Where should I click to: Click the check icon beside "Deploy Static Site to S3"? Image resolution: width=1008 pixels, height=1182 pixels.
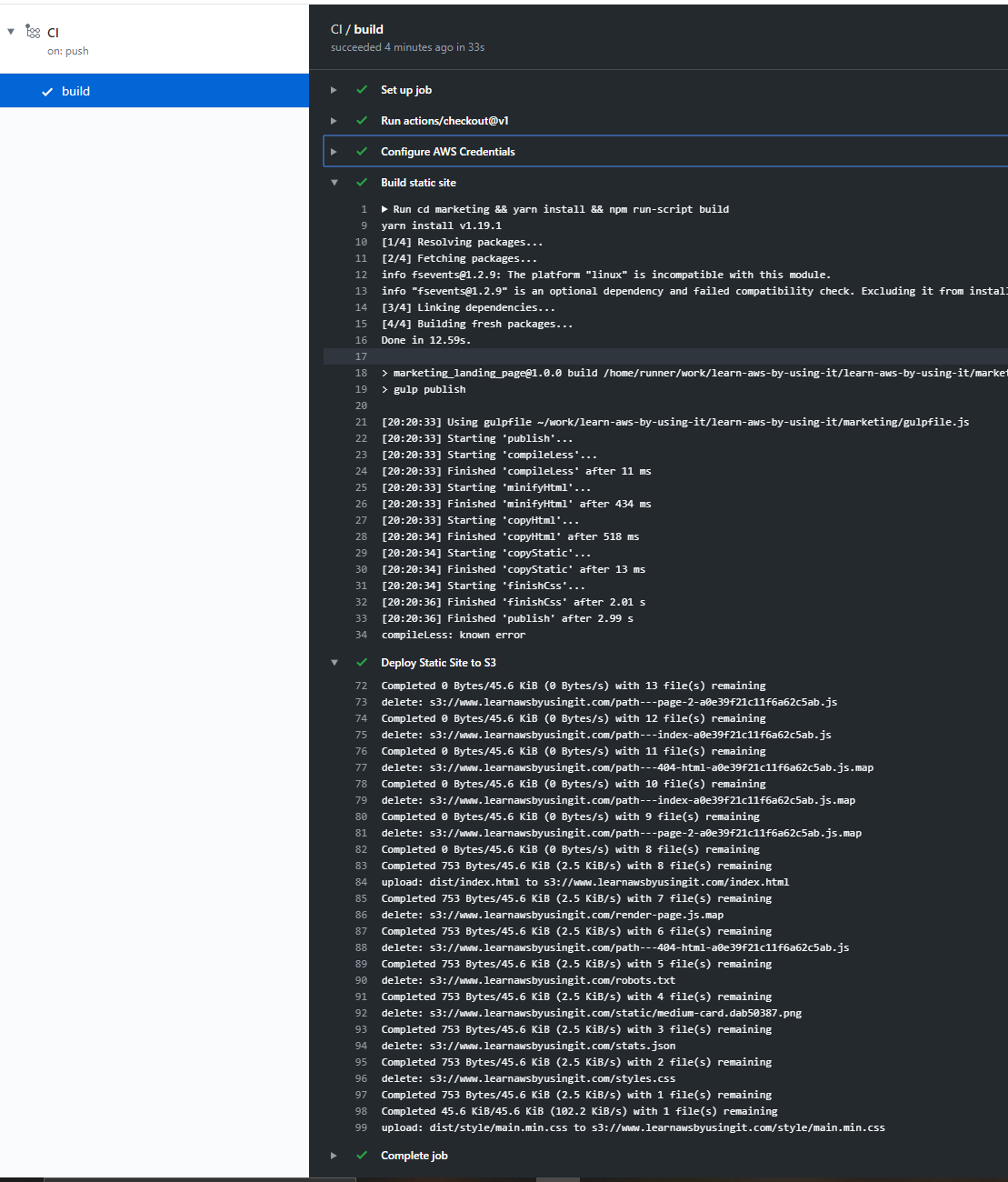pyautogui.click(x=361, y=662)
